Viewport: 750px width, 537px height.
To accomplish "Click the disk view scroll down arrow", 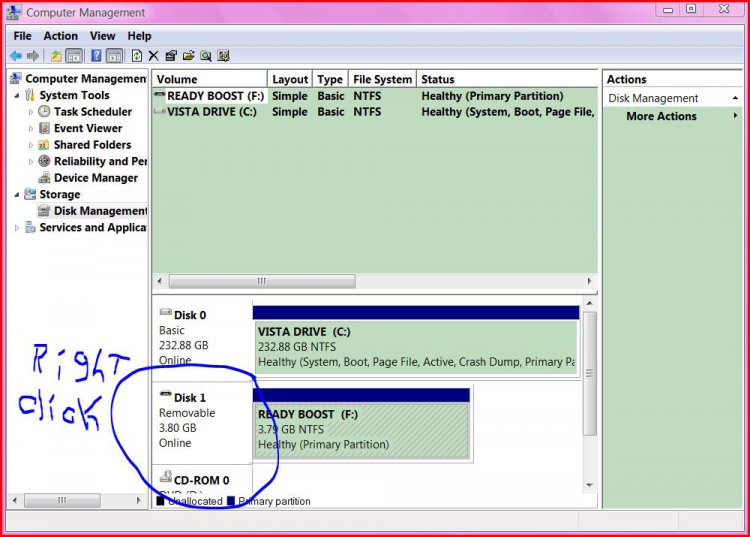I will (590, 485).
